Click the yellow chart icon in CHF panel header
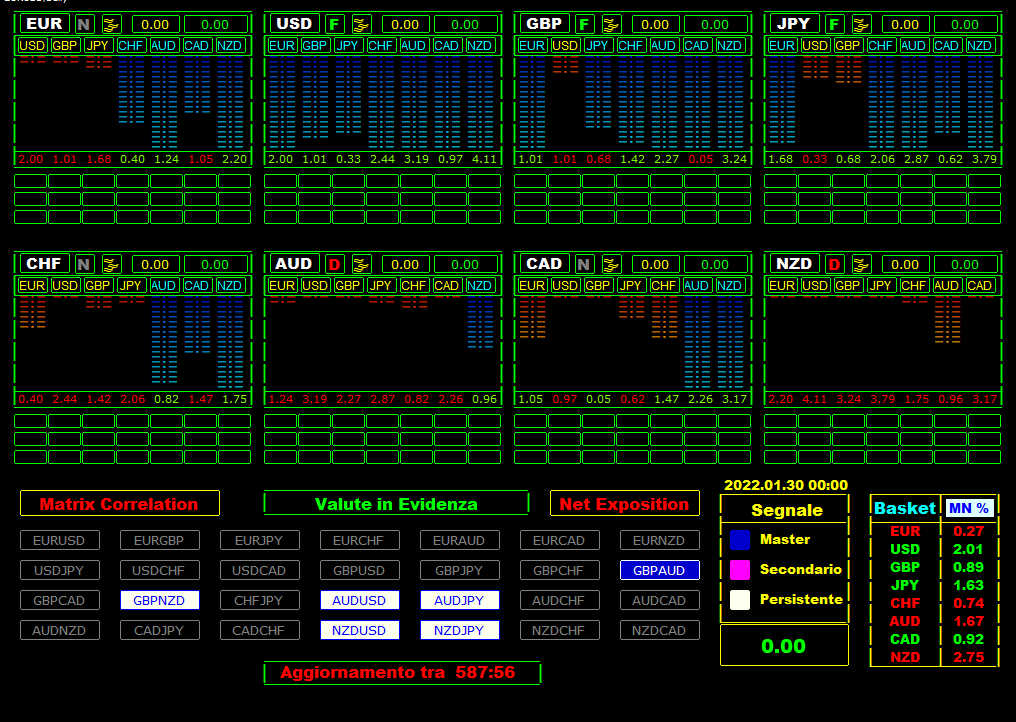This screenshot has width=1016, height=722. click(x=111, y=264)
